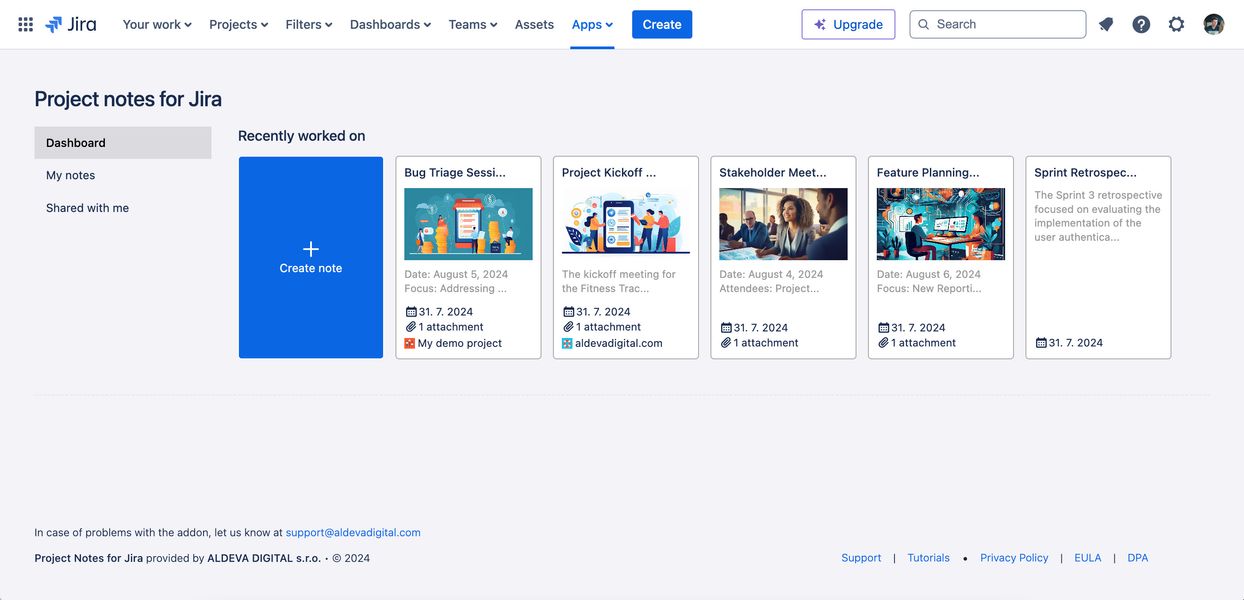Open the settings gear icon
Viewport: 1244px width, 600px height.
(x=1177, y=24)
